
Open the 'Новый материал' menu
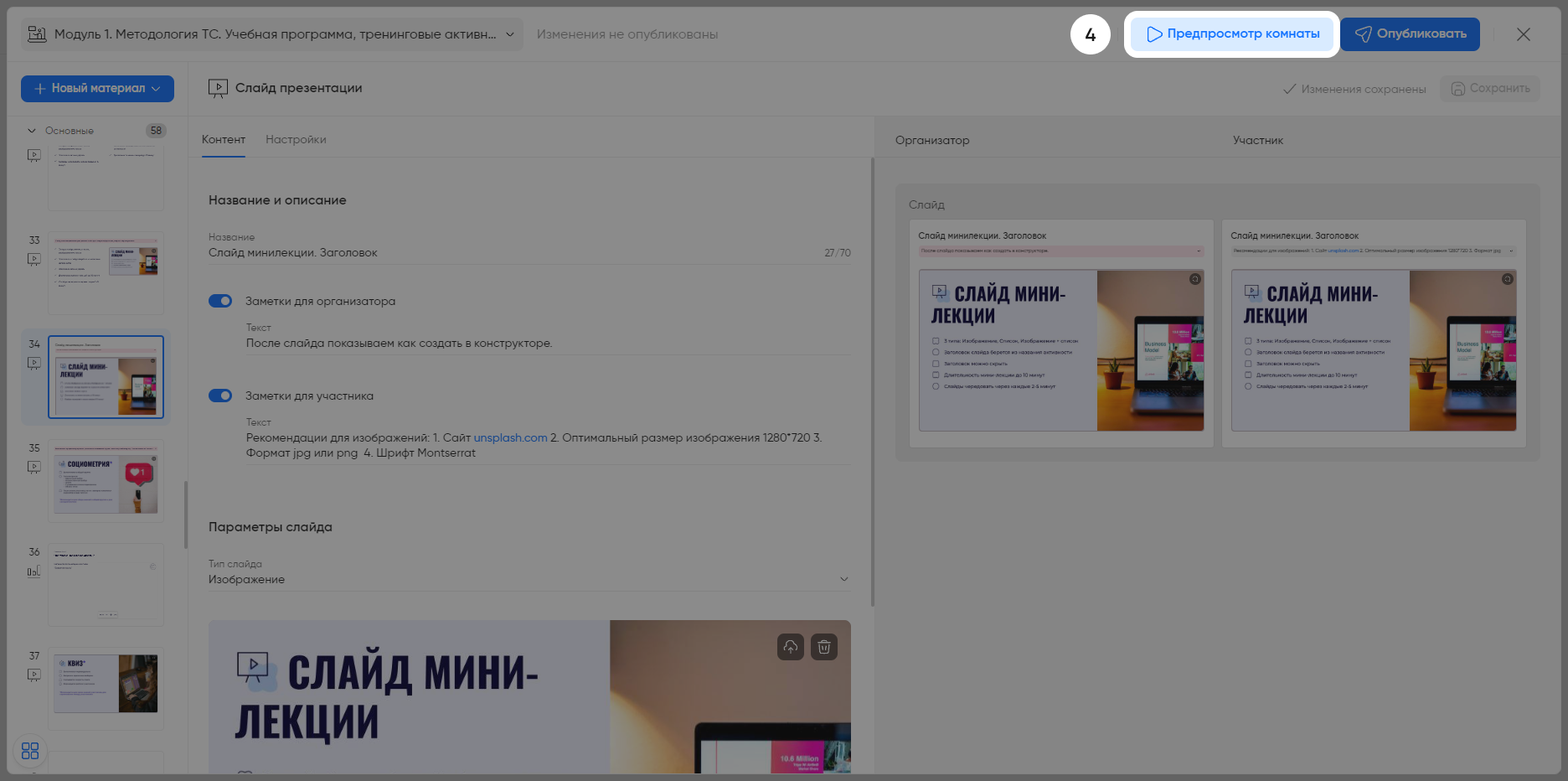pos(97,89)
